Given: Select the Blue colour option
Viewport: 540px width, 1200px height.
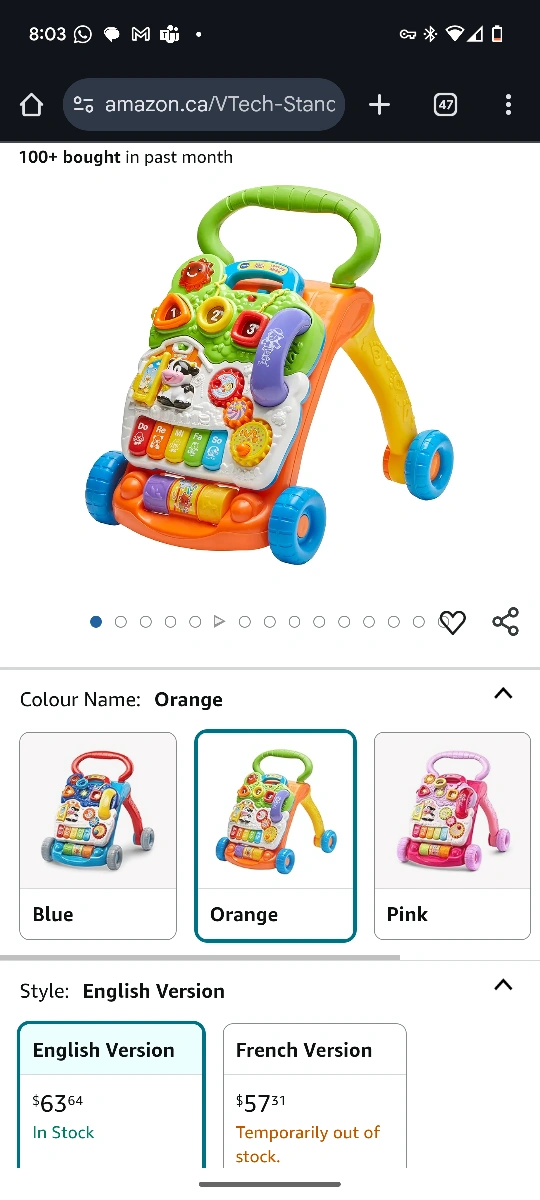Looking at the screenshot, I should coord(98,836).
